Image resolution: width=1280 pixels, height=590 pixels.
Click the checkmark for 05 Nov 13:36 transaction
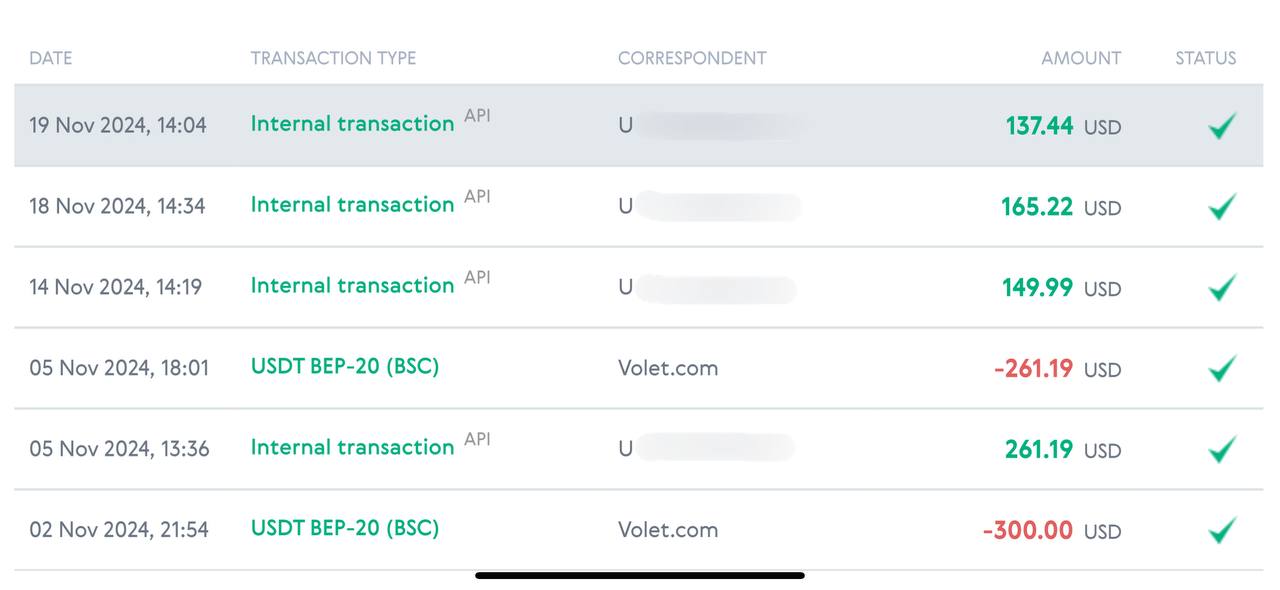click(1221, 450)
